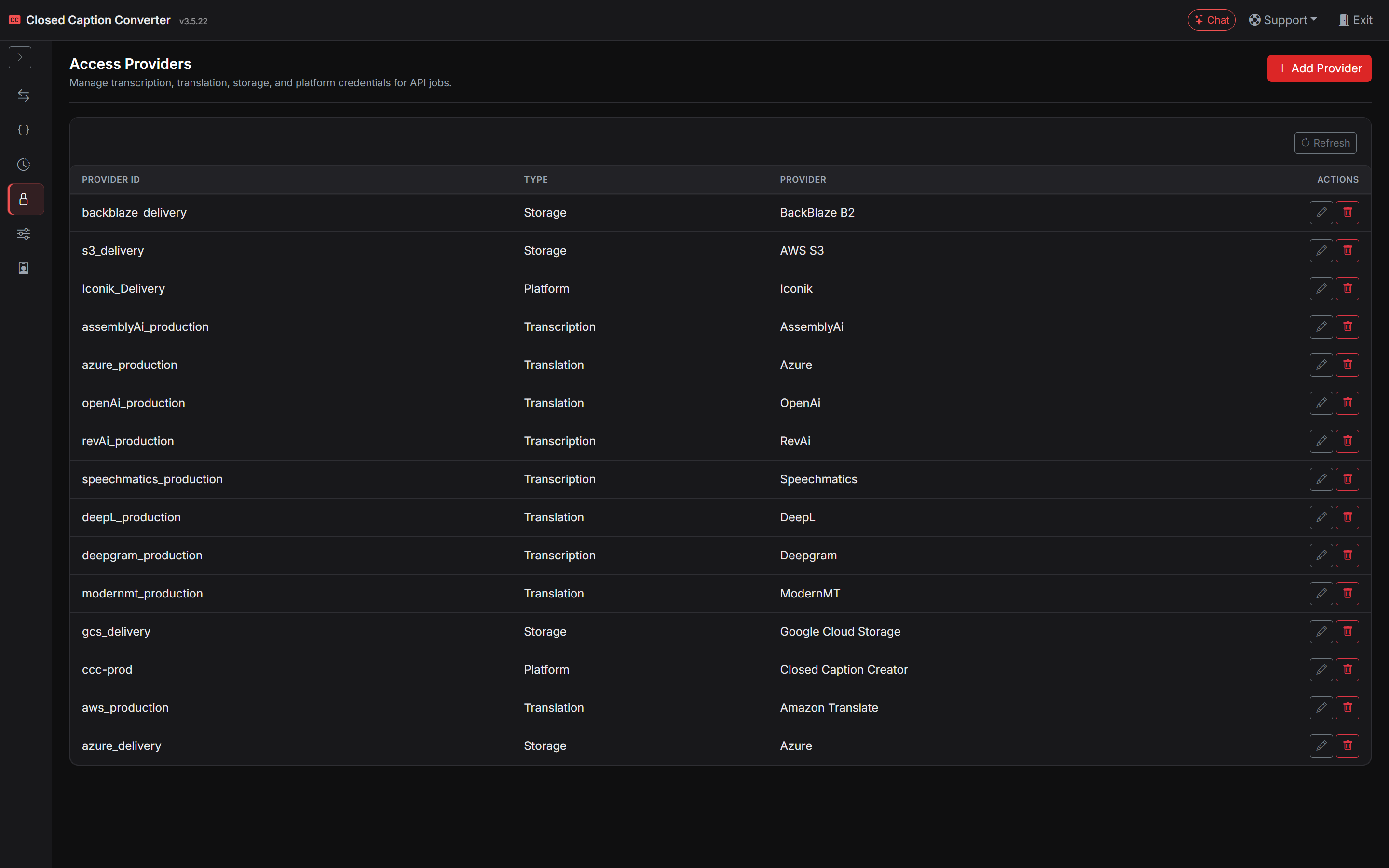Open the sliders settings sidebar icon
Screen dimensions: 1389x868
(24, 234)
